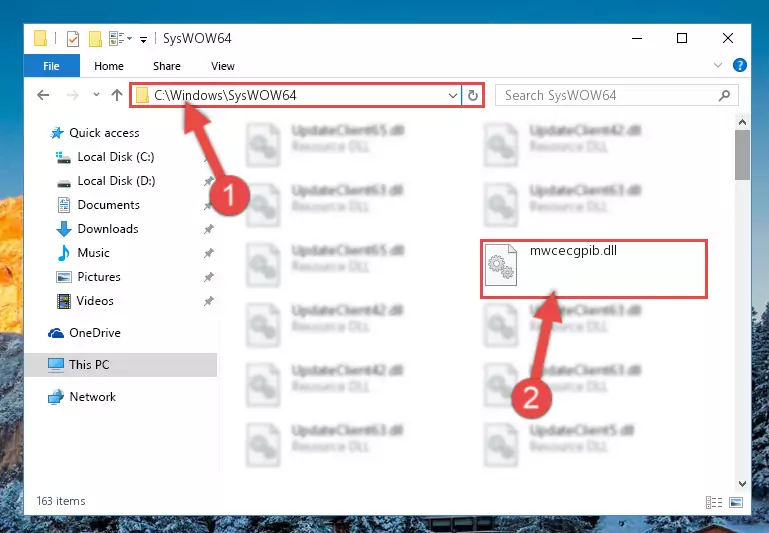The width and height of the screenshot is (769, 533).
Task: Click the Network icon in sidebar
Action: coord(56,397)
